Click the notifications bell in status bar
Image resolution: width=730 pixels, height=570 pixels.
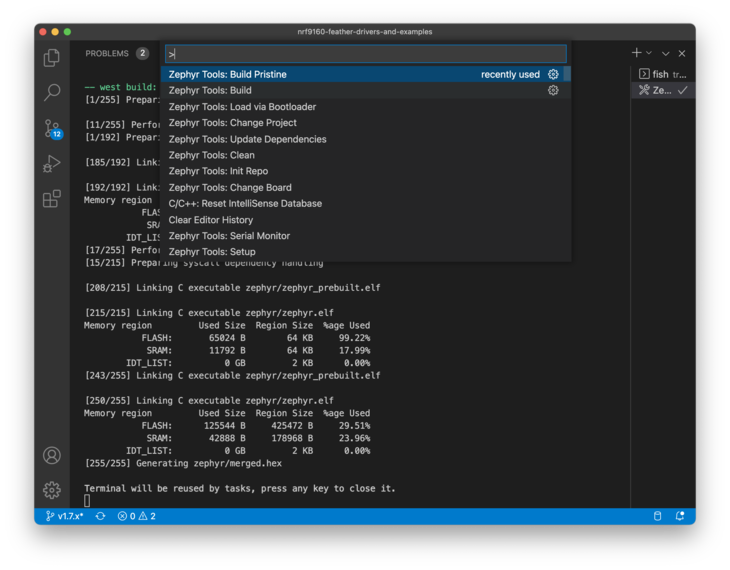click(x=680, y=516)
